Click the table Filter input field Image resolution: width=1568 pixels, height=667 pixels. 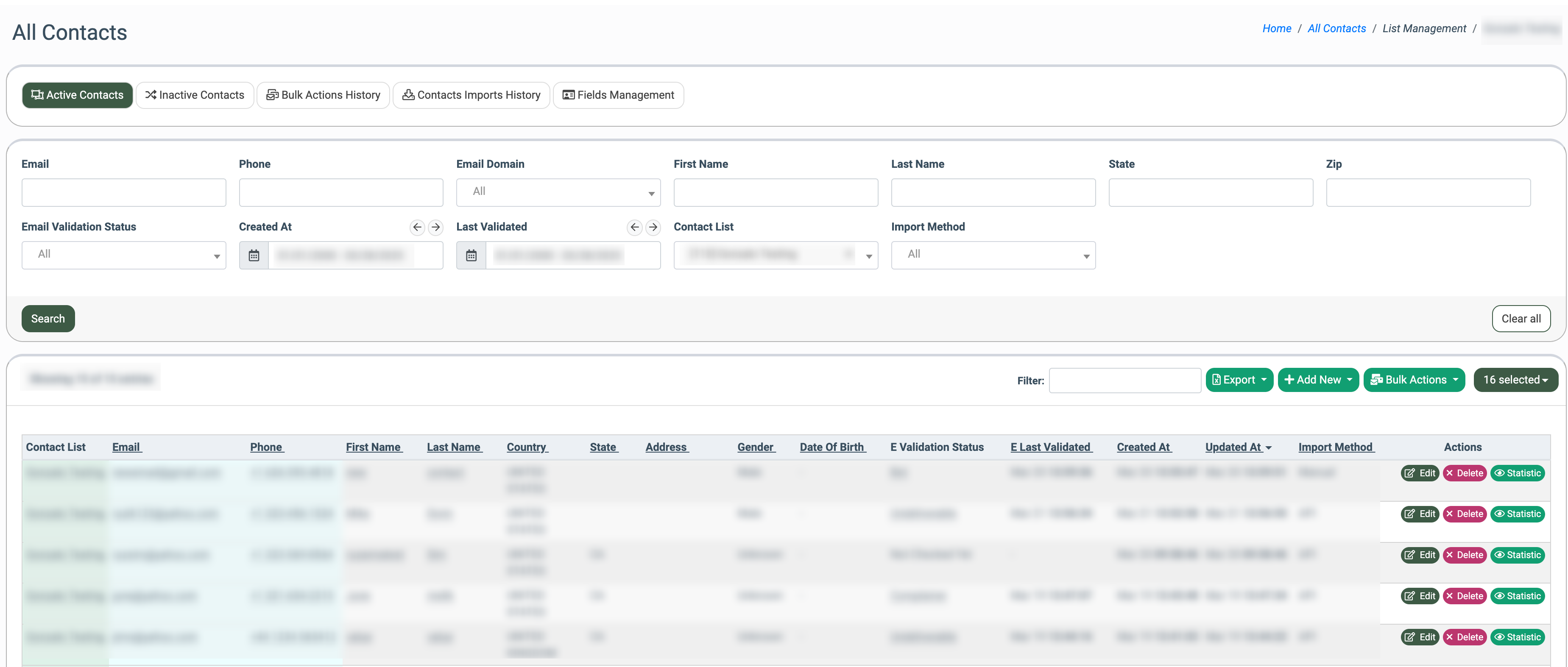pyautogui.click(x=1124, y=381)
